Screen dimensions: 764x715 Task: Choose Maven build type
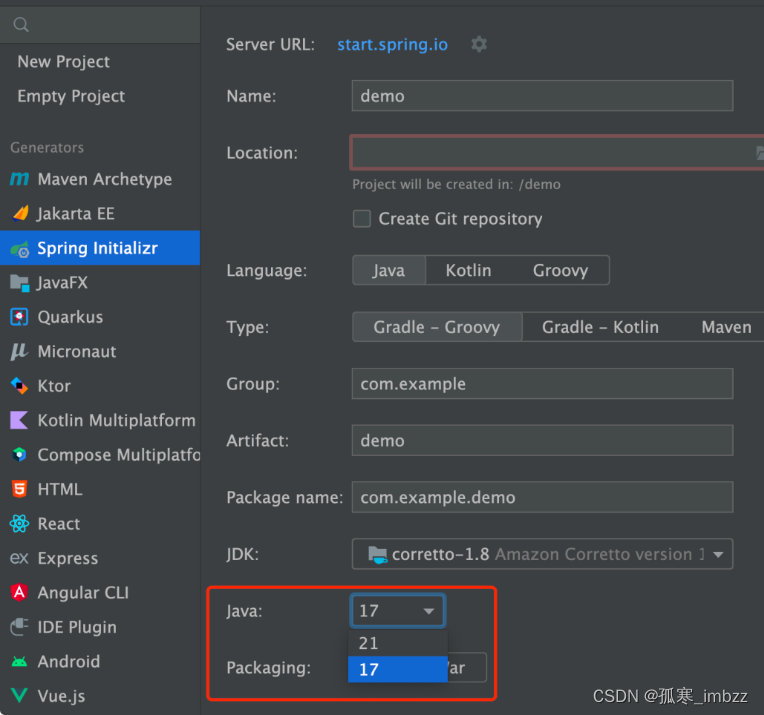pyautogui.click(x=726, y=327)
